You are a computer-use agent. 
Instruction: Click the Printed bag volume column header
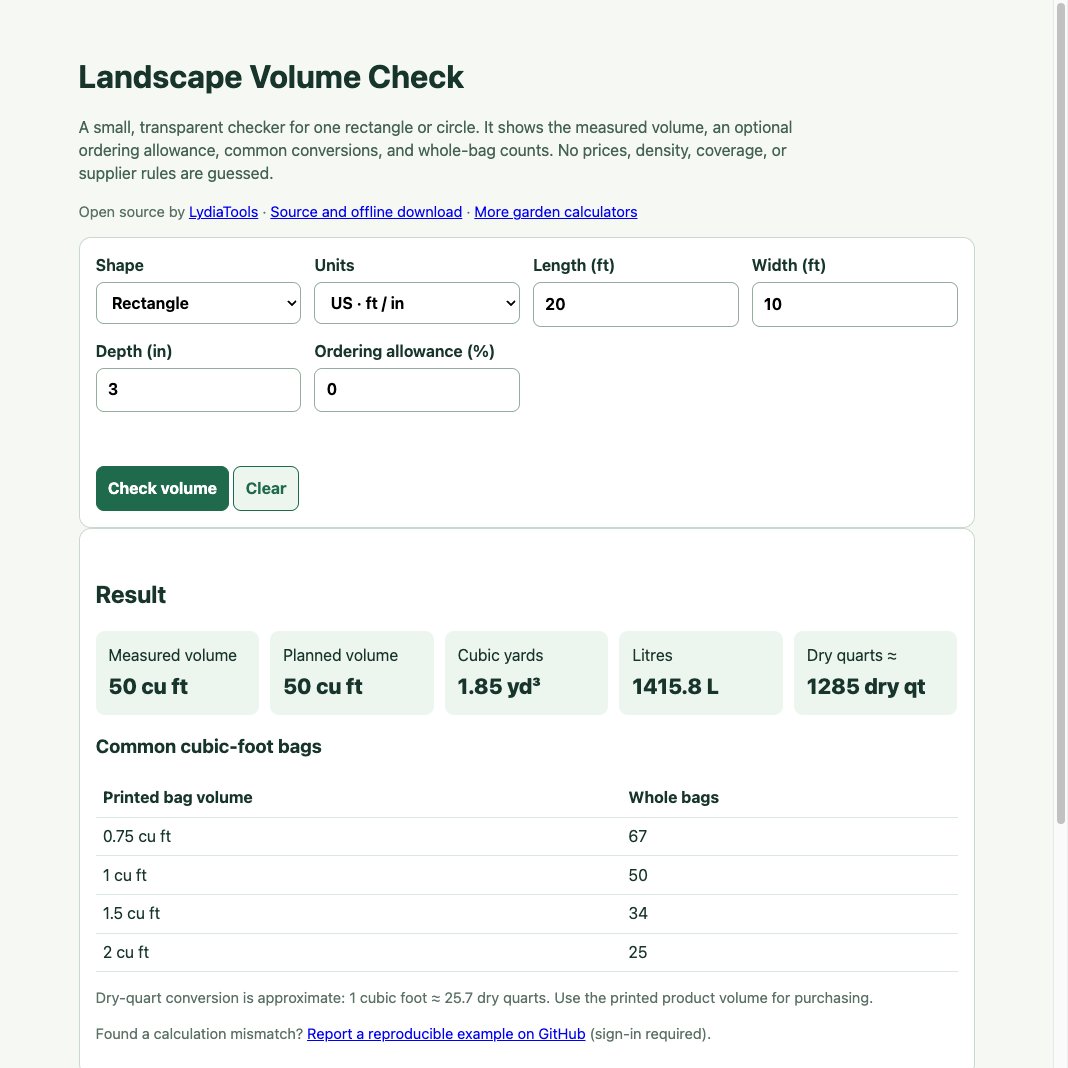(178, 798)
